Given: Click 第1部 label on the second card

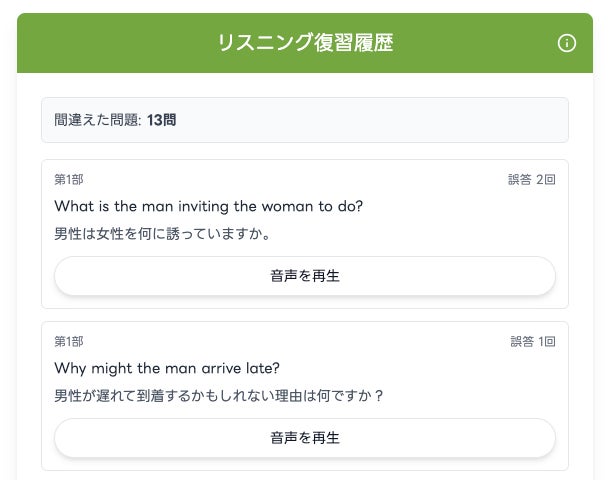Looking at the screenshot, I should click(x=69, y=342).
